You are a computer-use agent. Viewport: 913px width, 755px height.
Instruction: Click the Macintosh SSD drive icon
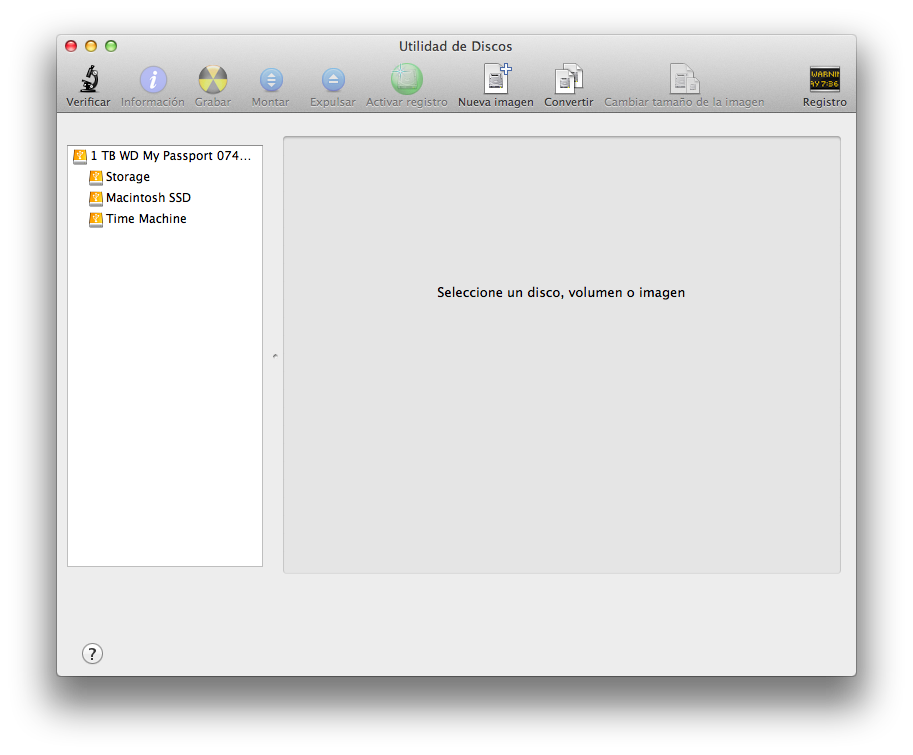pyautogui.click(x=95, y=198)
